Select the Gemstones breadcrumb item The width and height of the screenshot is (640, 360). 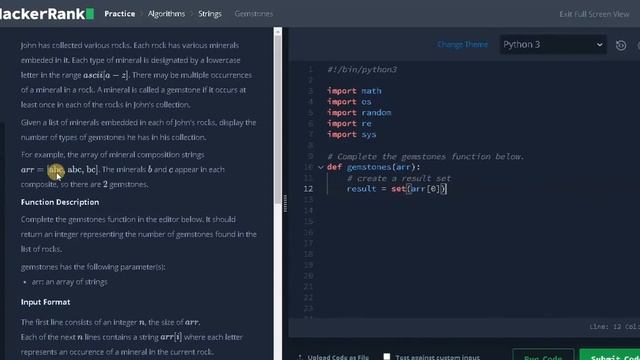253,14
